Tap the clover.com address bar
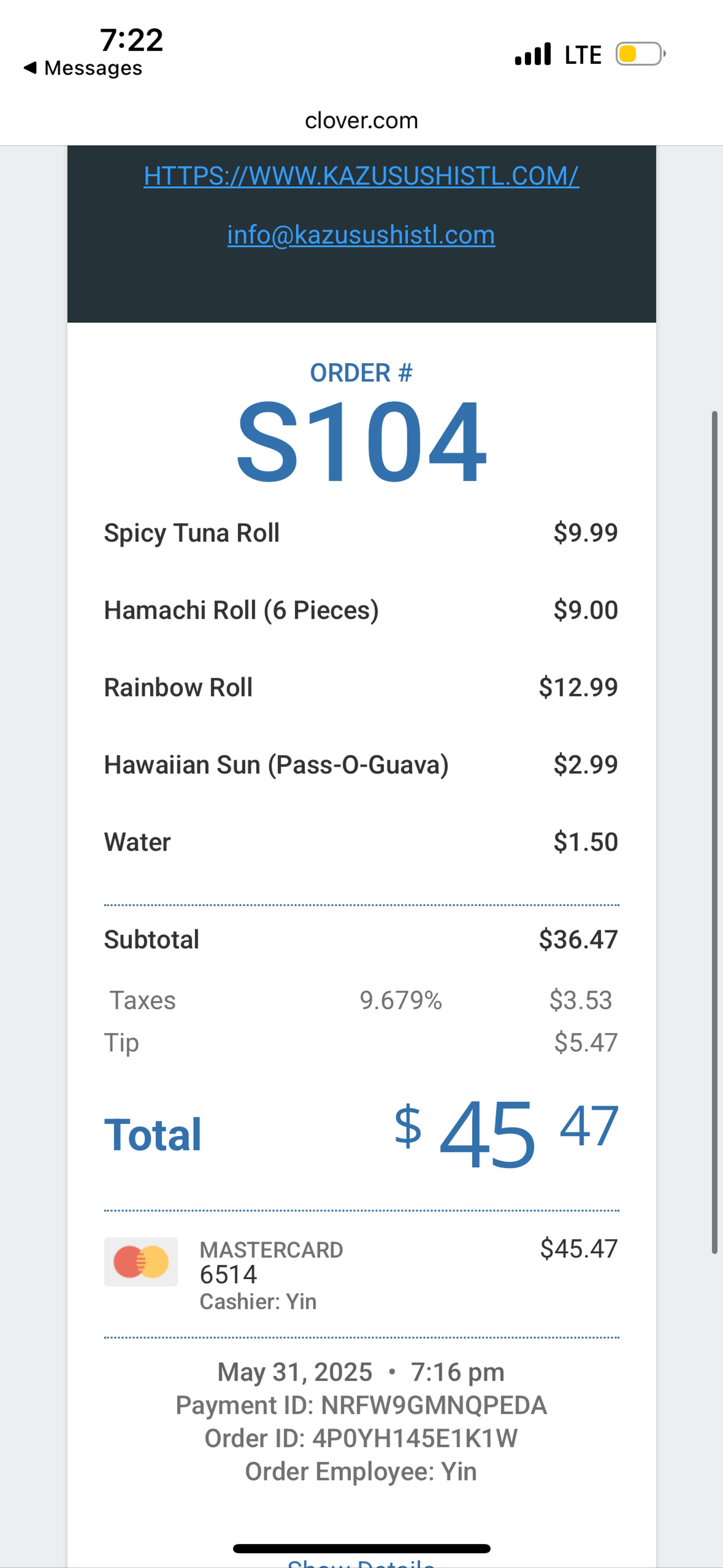The height and width of the screenshot is (1568, 723). tap(361, 121)
